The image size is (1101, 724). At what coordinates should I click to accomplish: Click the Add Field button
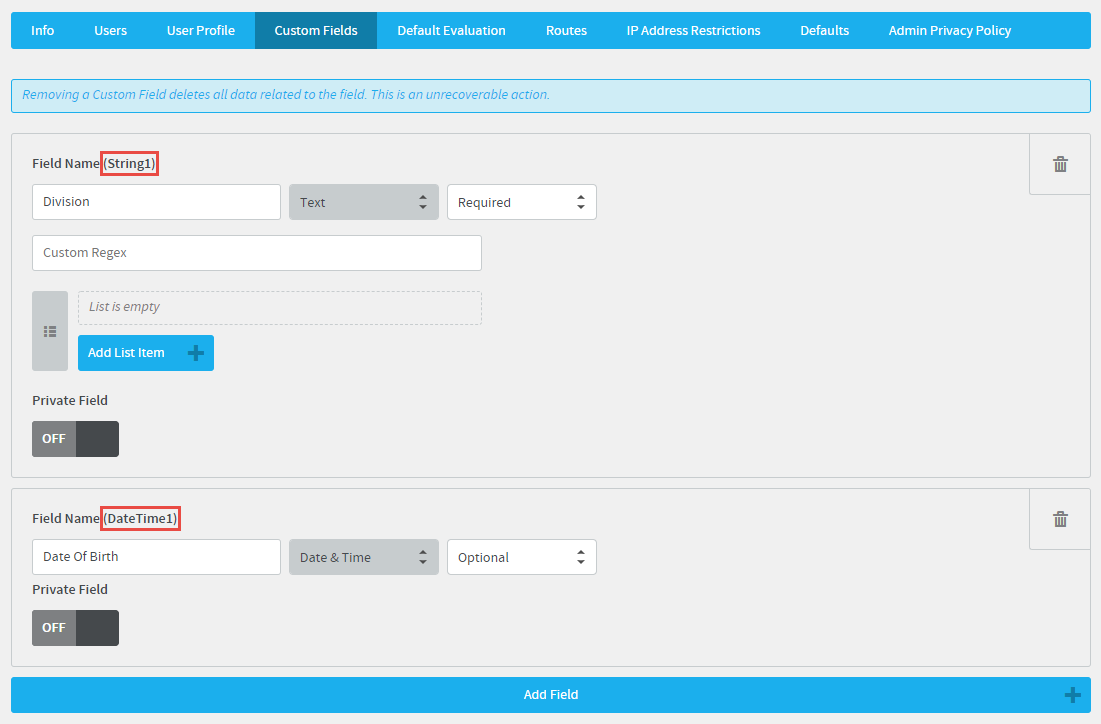coord(550,695)
